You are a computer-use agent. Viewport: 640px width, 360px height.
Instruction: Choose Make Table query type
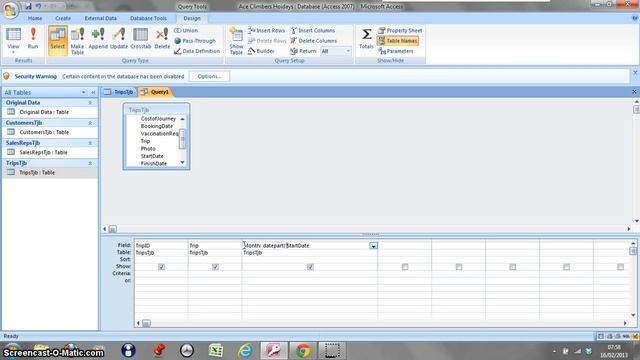[77, 41]
